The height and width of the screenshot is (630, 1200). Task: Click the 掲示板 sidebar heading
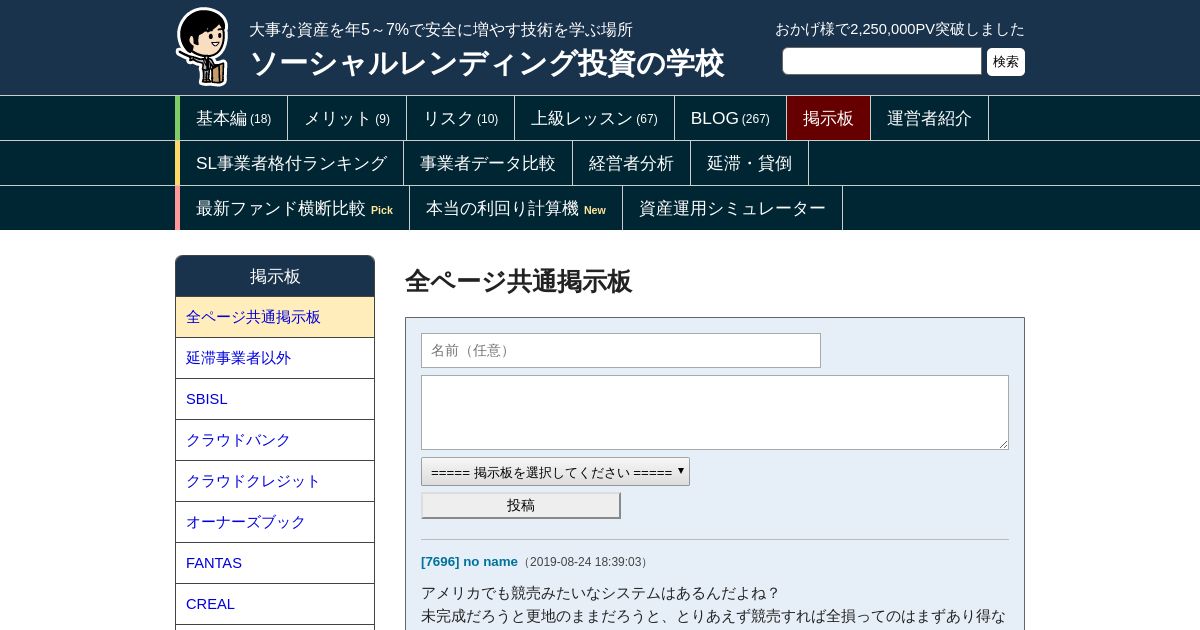(x=275, y=276)
